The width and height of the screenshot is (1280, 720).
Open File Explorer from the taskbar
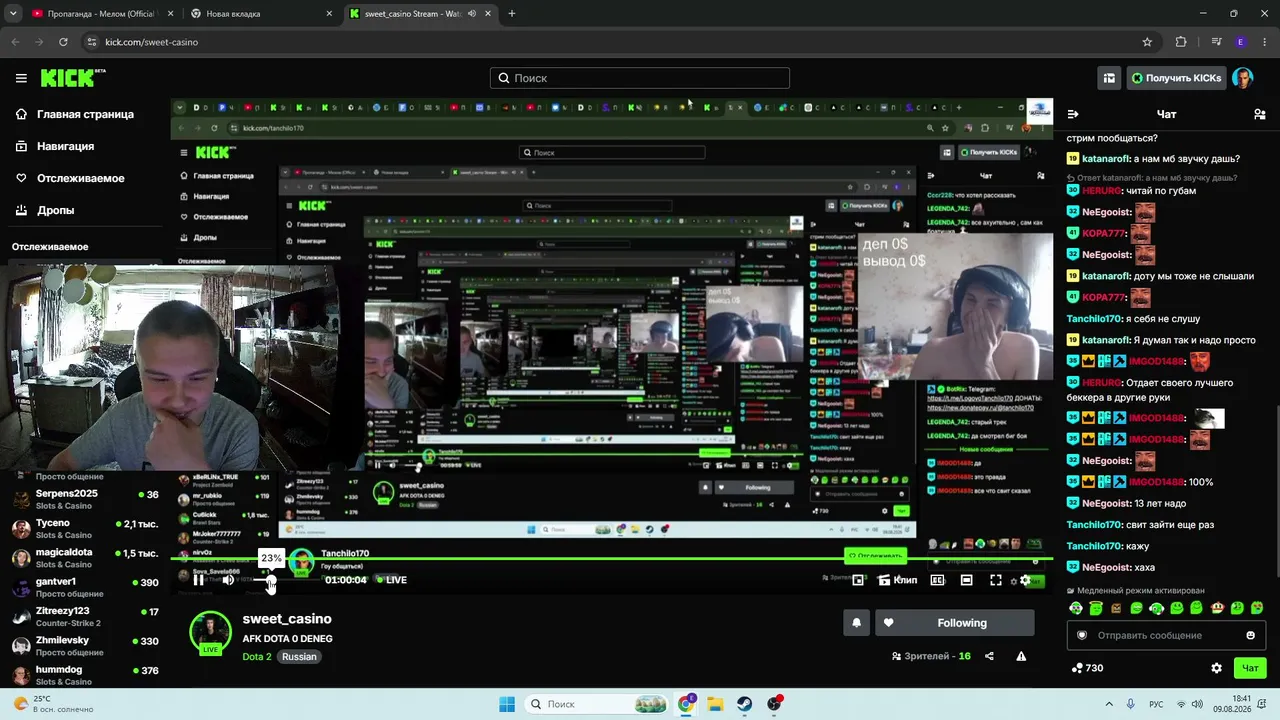pyautogui.click(x=715, y=704)
